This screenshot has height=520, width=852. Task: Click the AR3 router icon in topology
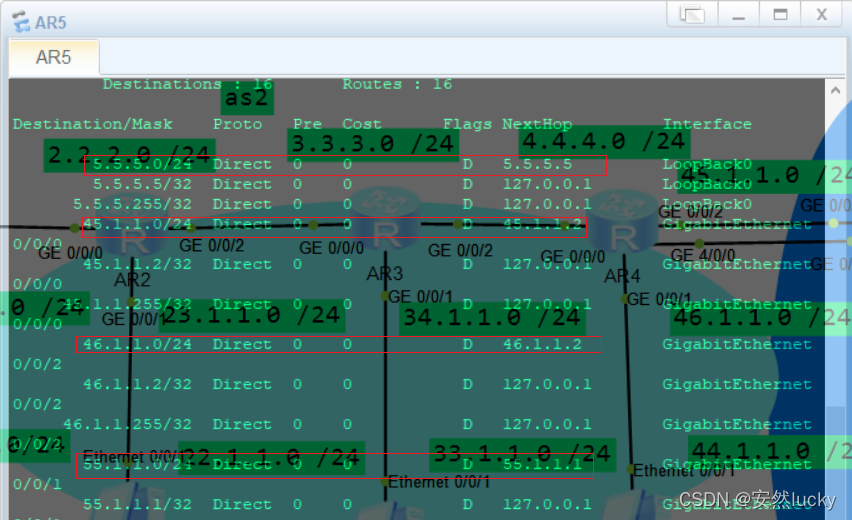[386, 217]
